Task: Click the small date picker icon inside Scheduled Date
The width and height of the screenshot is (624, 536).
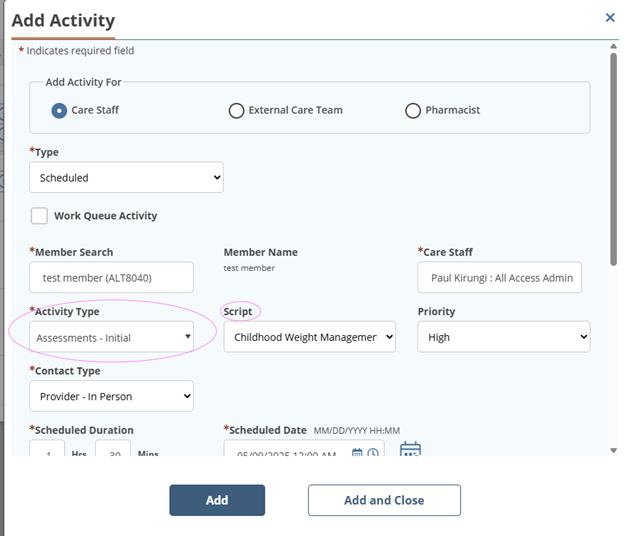Action: click(358, 453)
